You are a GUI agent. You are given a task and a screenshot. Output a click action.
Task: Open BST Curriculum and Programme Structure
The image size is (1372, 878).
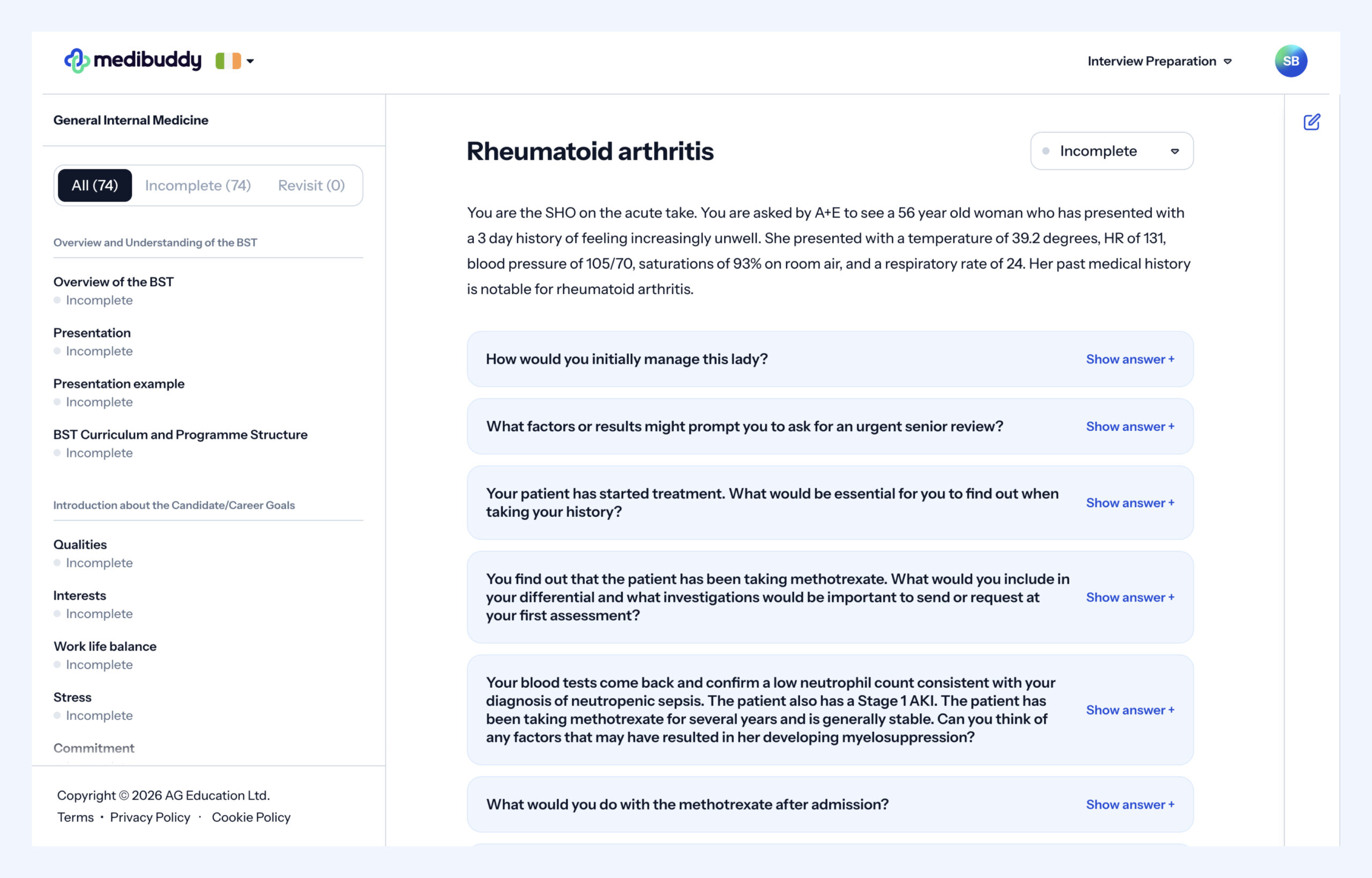pyautogui.click(x=180, y=434)
